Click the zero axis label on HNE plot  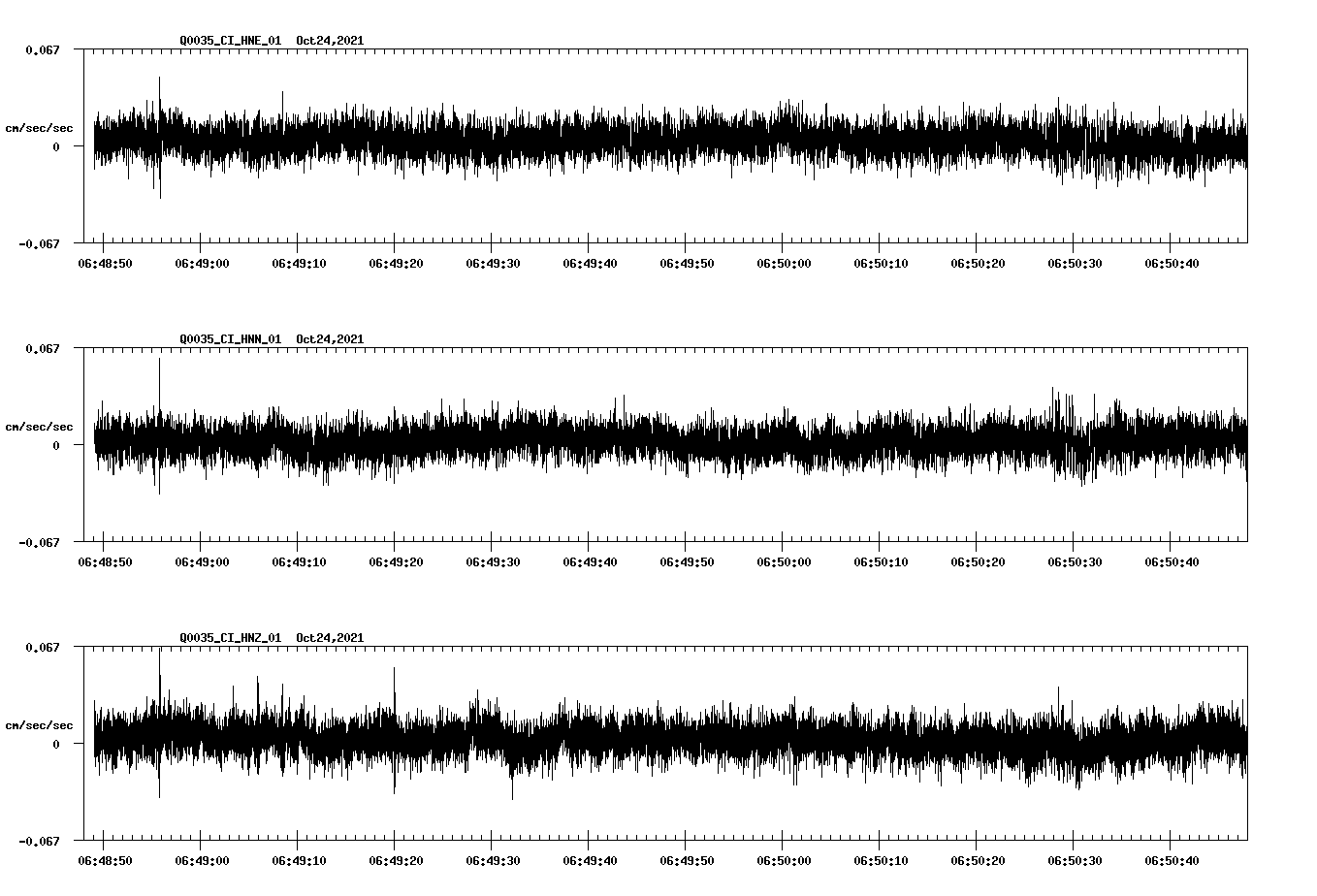(56, 146)
